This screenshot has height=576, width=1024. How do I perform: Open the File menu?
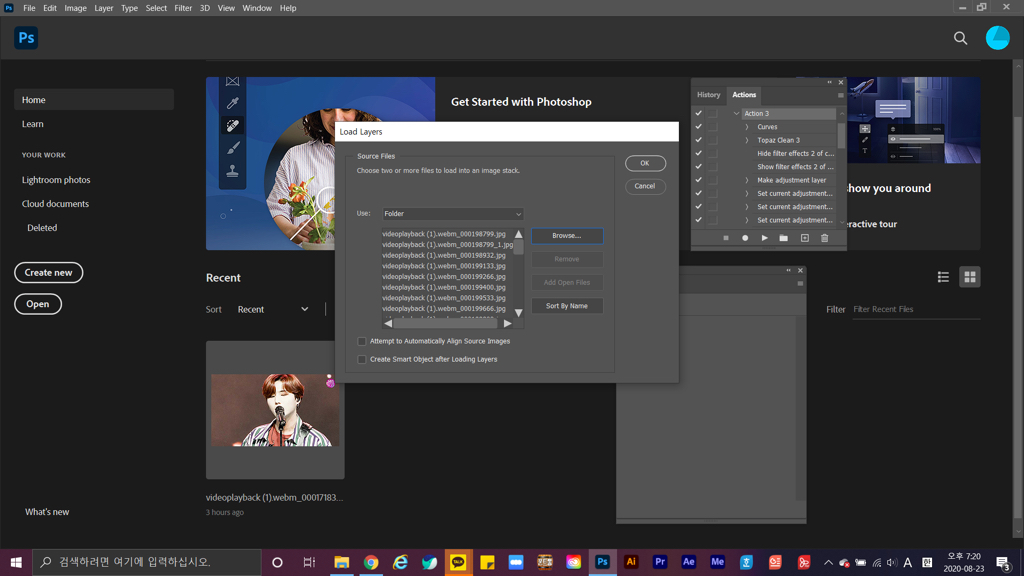[x=29, y=8]
